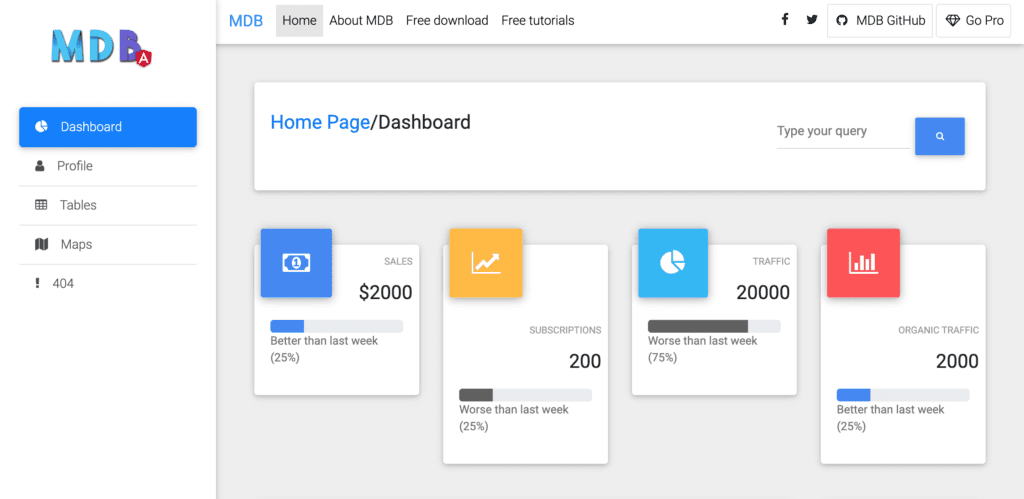Click the MDB GitHub button
The image size is (1024, 499).
pos(880,21)
